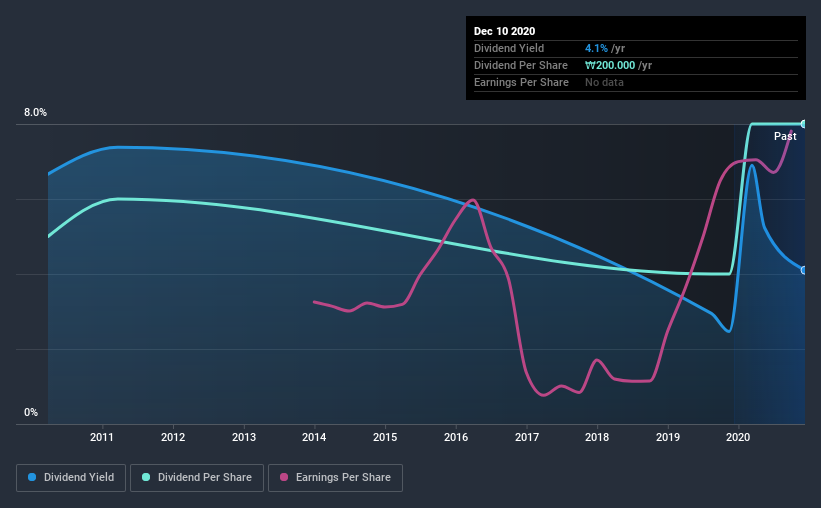Click the 2018 year label on the x-axis

[x=597, y=437]
